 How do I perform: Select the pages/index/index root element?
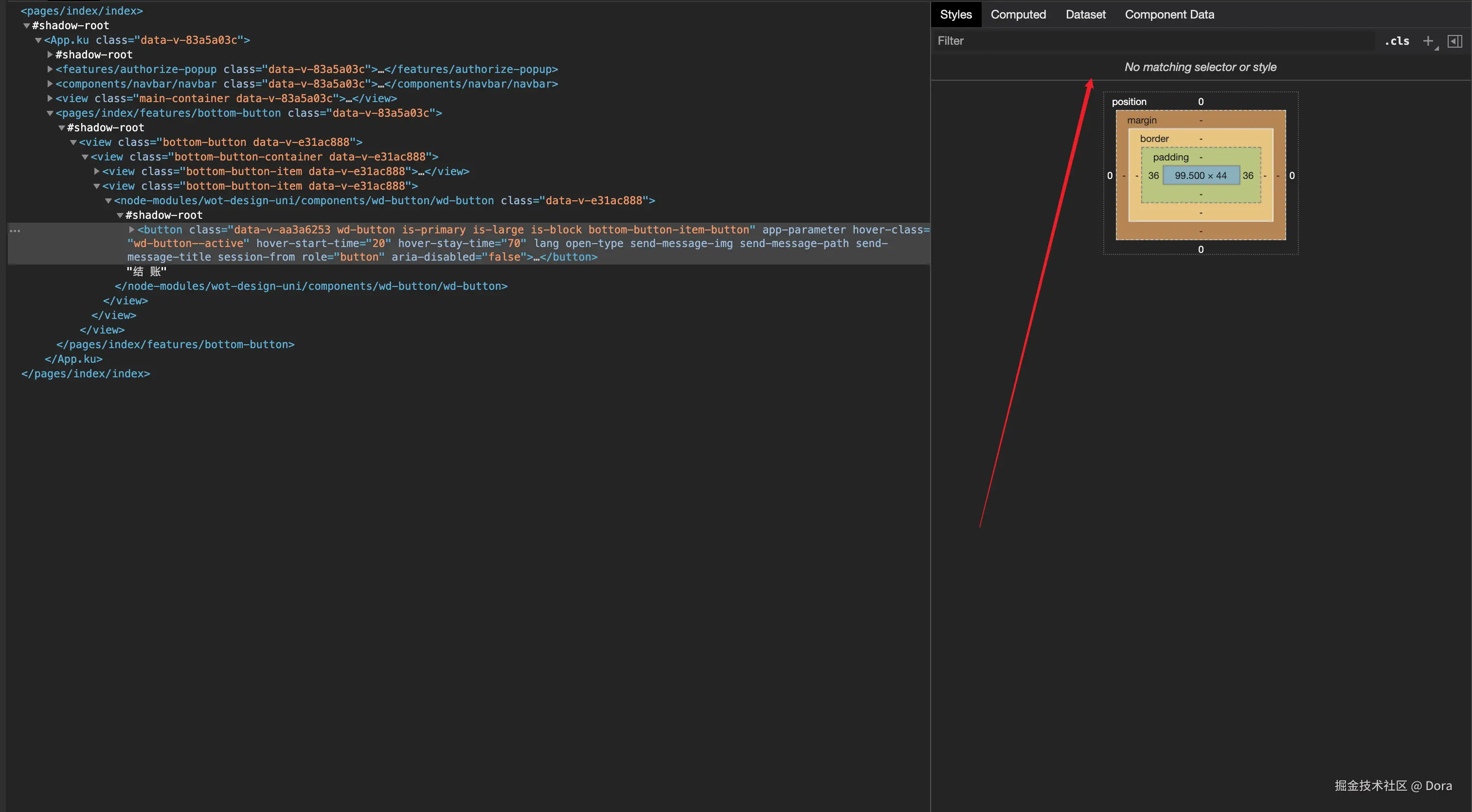[x=82, y=11]
